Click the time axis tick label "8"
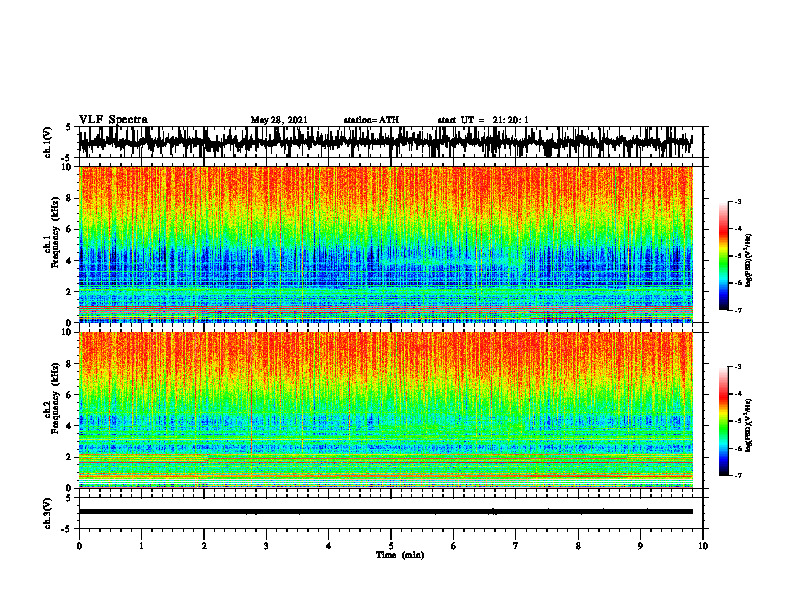Screen dimensions: 792x612 [578, 546]
